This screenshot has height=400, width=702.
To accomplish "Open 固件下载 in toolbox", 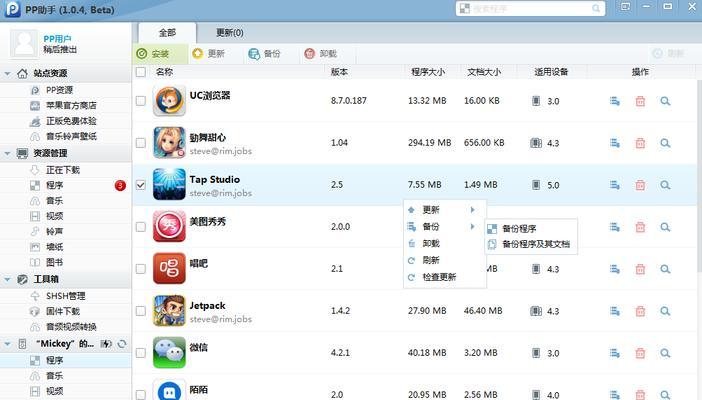I will (x=63, y=311).
